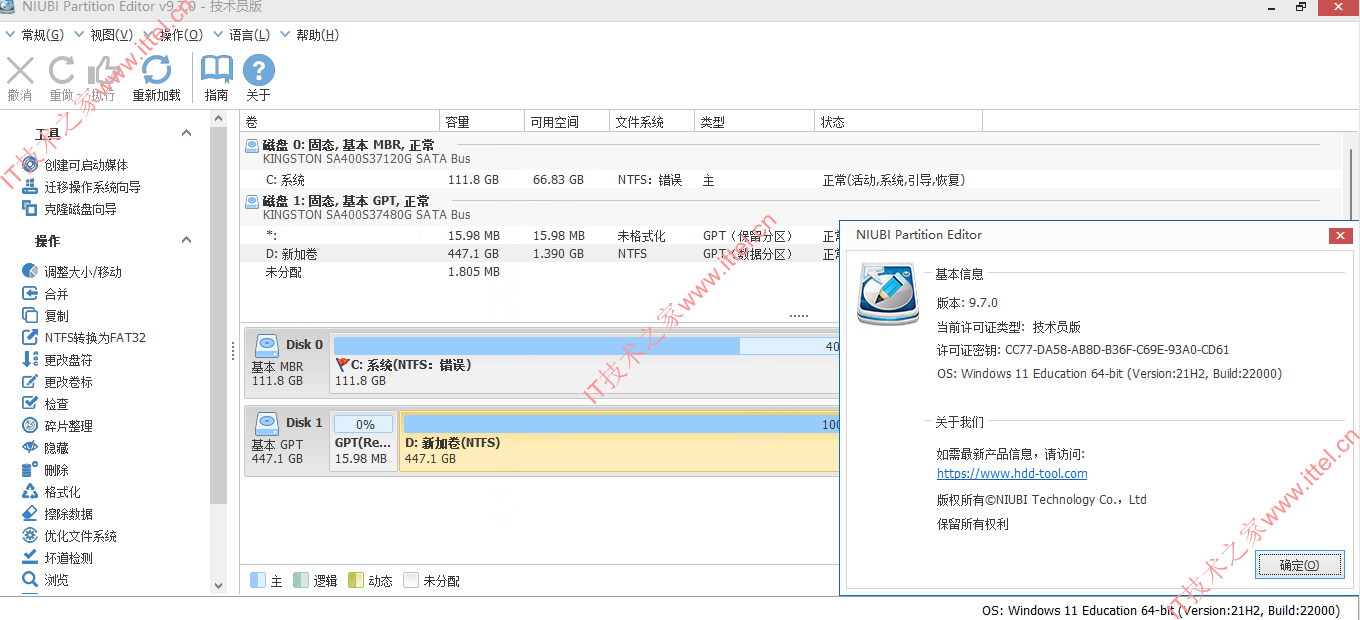The width and height of the screenshot is (1360, 620).
Task: Click the 执行 (apply) toolbar icon
Action: click(103, 71)
